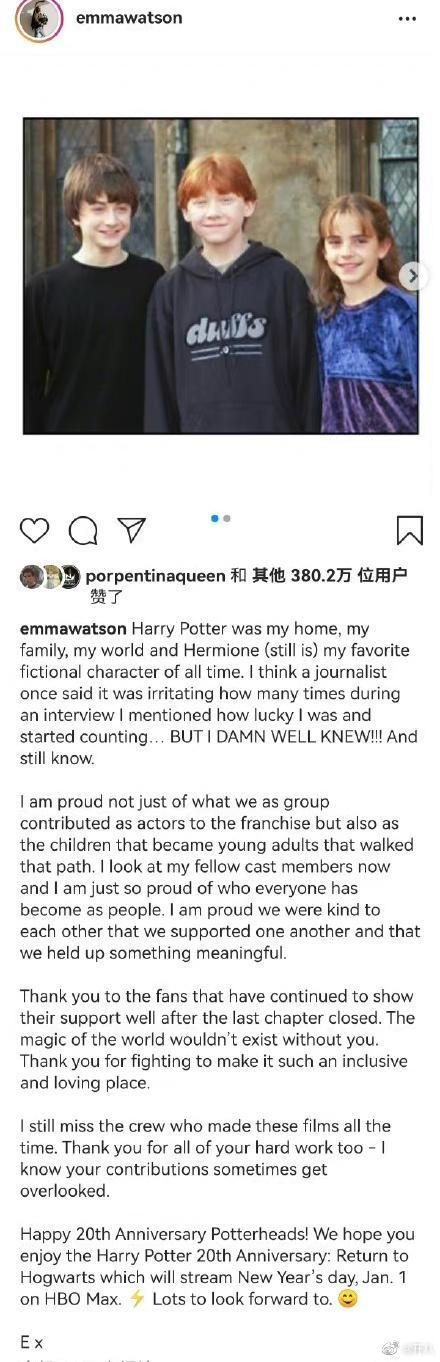Open emmawatson username in header
Screen dimensions: 440x1362
click(x=128, y=18)
